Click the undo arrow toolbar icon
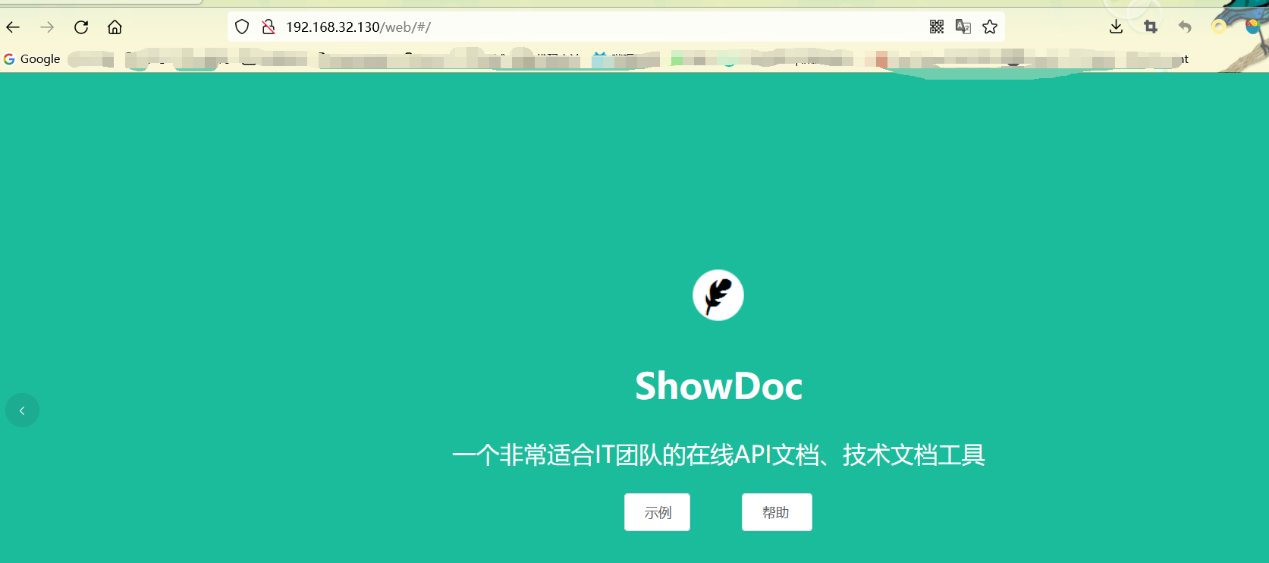 1185,27
